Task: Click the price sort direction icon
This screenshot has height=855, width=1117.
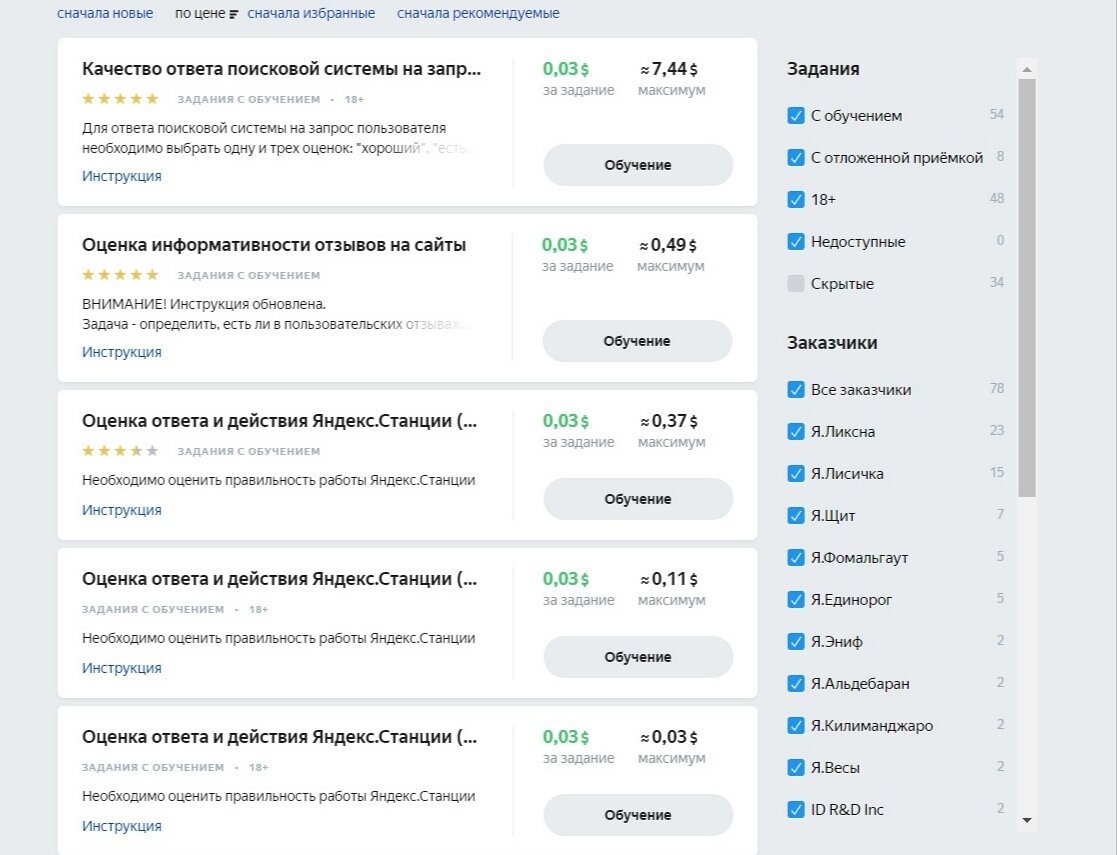Action: (233, 14)
